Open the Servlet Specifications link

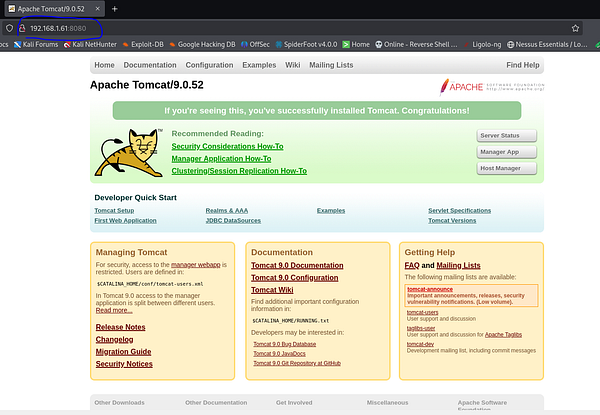click(x=460, y=210)
